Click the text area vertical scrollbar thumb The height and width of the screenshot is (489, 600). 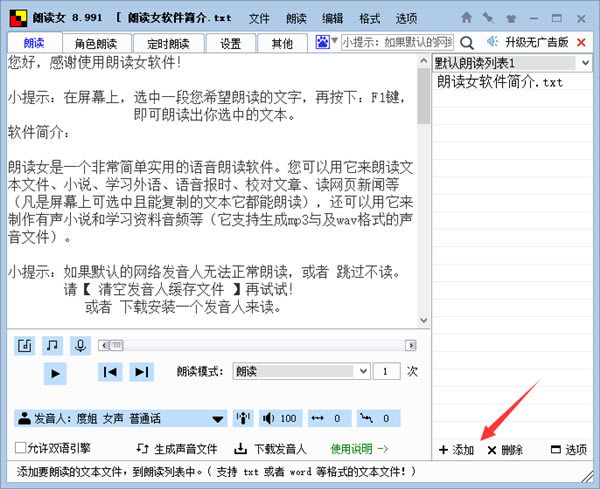424,96
